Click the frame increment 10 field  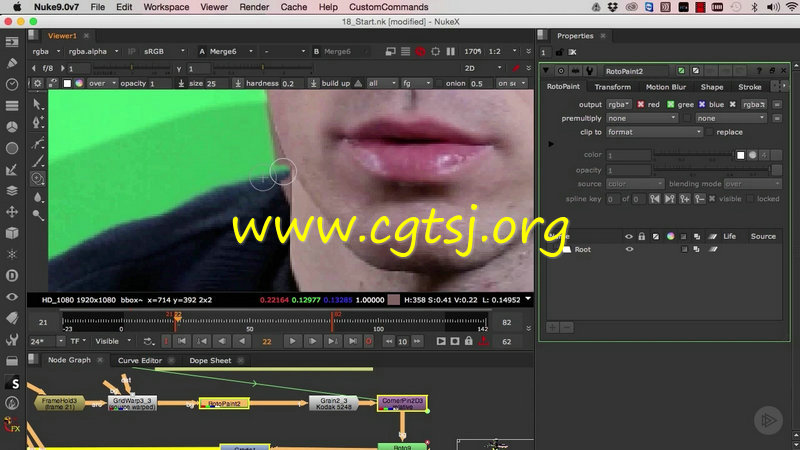(x=403, y=341)
